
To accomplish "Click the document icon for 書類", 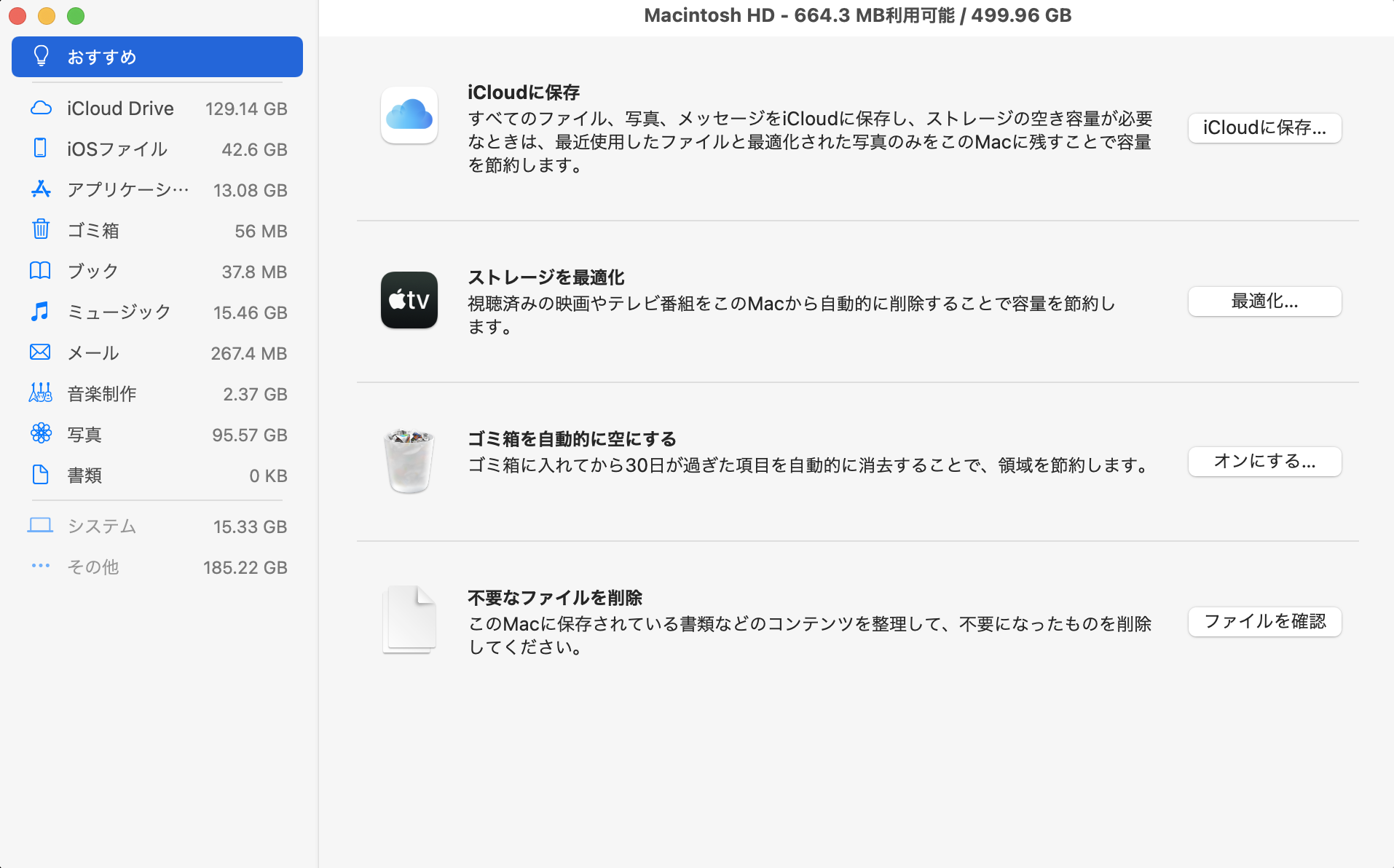I will (x=41, y=475).
